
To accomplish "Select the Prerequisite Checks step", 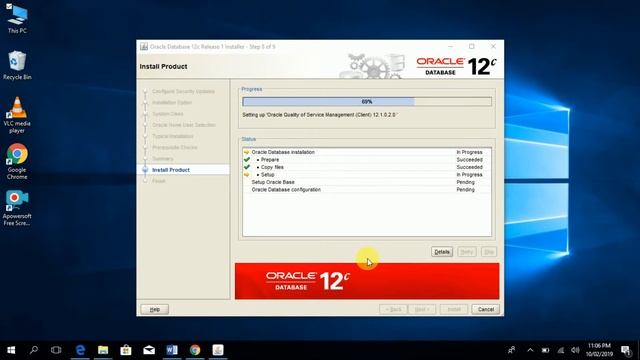I will click(175, 147).
